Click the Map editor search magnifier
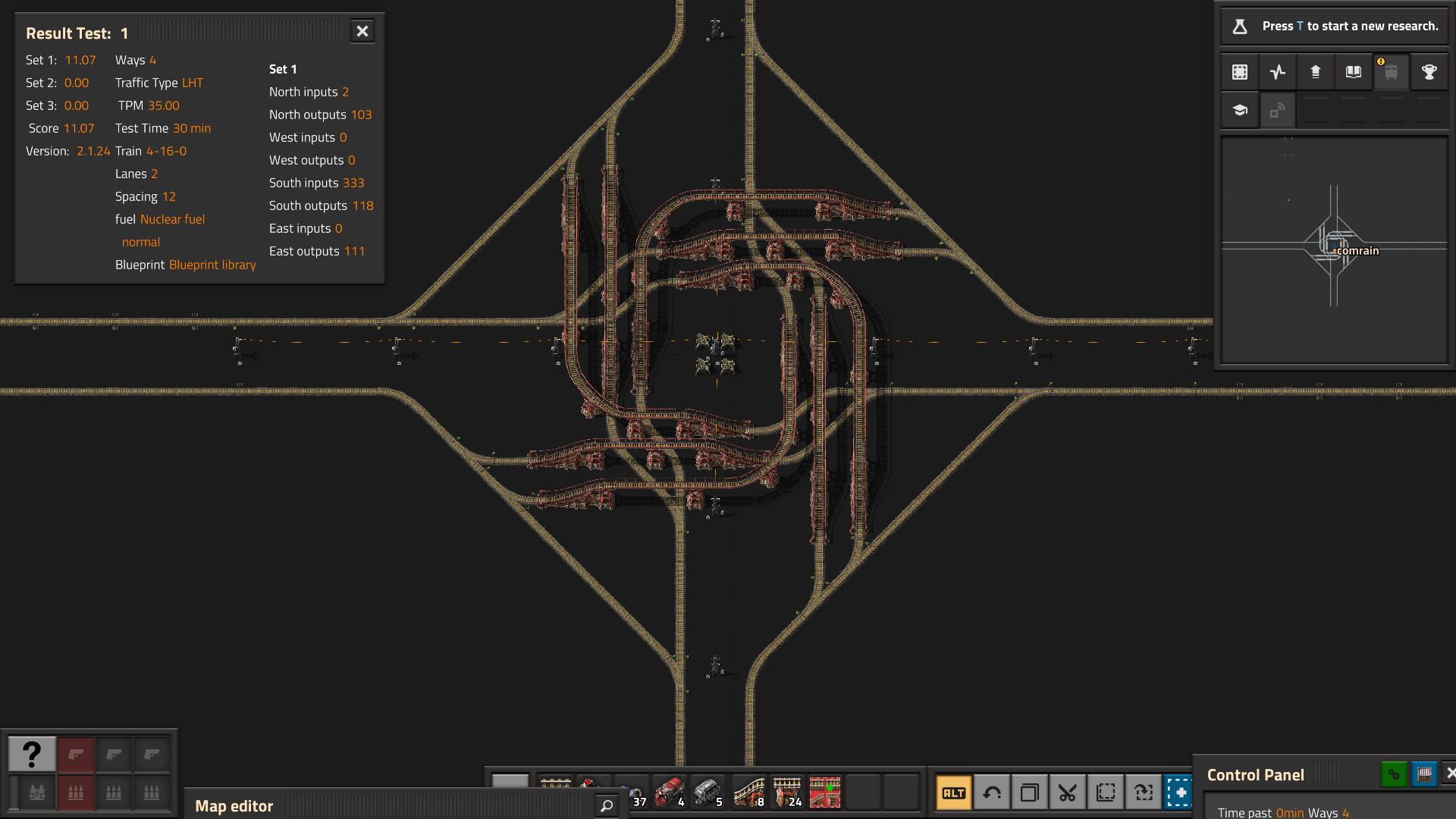This screenshot has height=819, width=1456. pos(607,805)
